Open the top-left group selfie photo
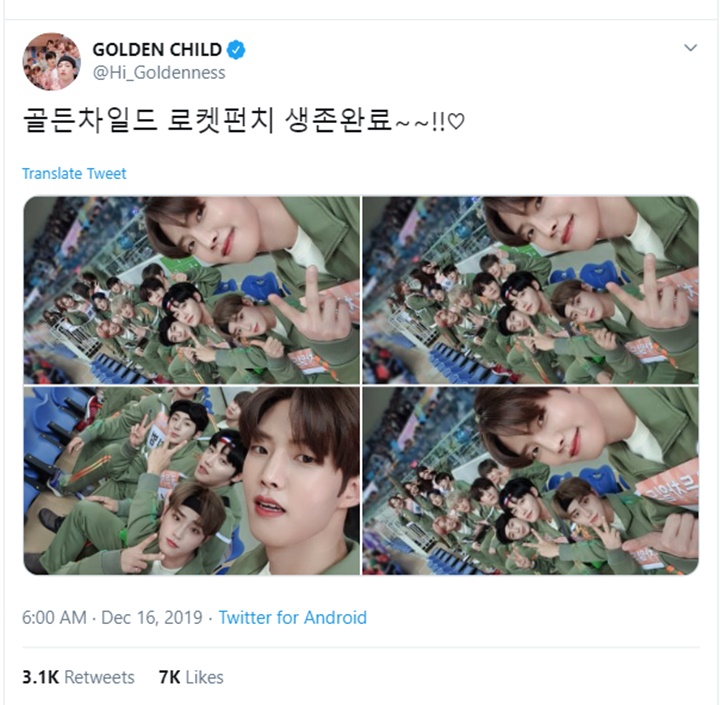Screen dimensions: 720x705 coord(191,290)
